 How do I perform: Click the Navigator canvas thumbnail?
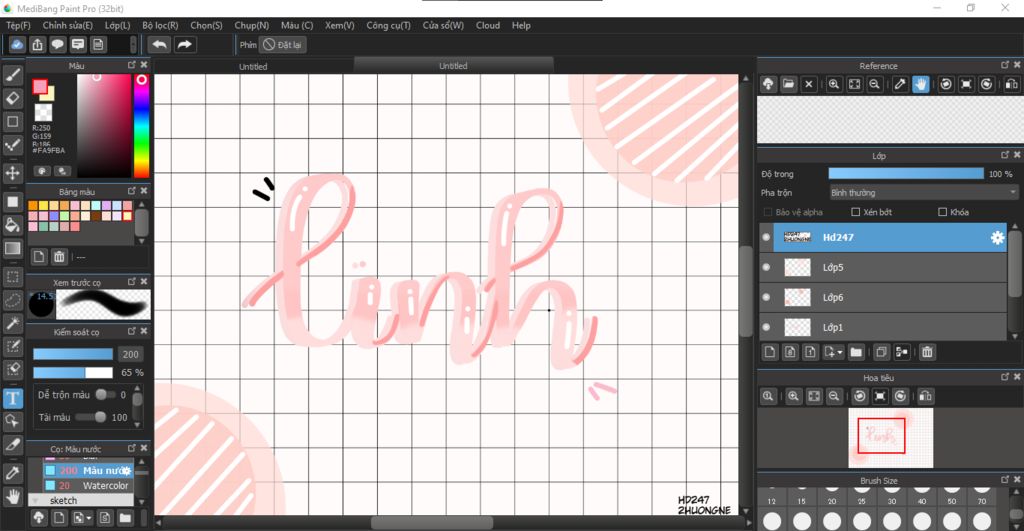pyautogui.click(x=891, y=438)
